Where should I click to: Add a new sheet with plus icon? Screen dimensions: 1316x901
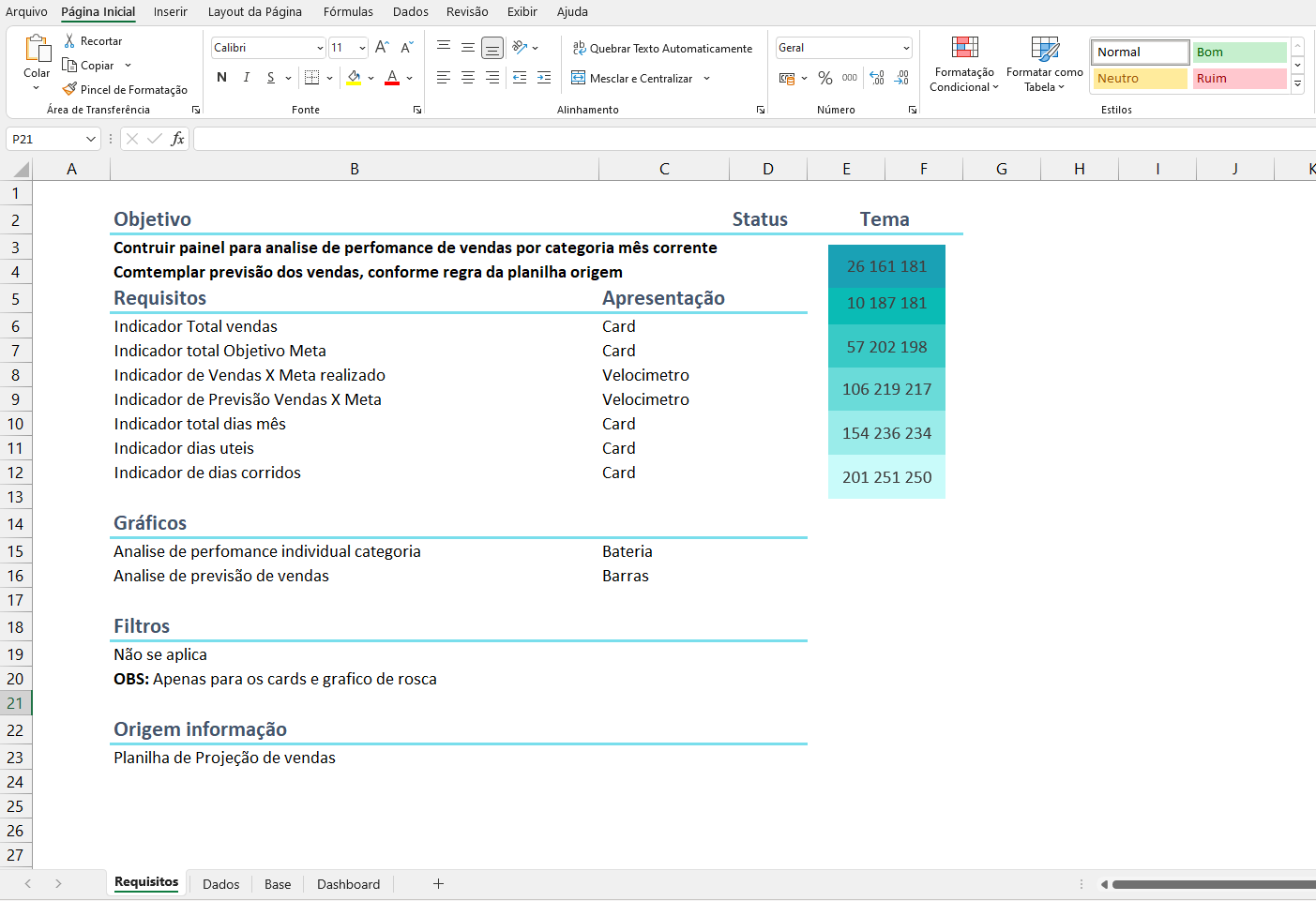coord(438,883)
